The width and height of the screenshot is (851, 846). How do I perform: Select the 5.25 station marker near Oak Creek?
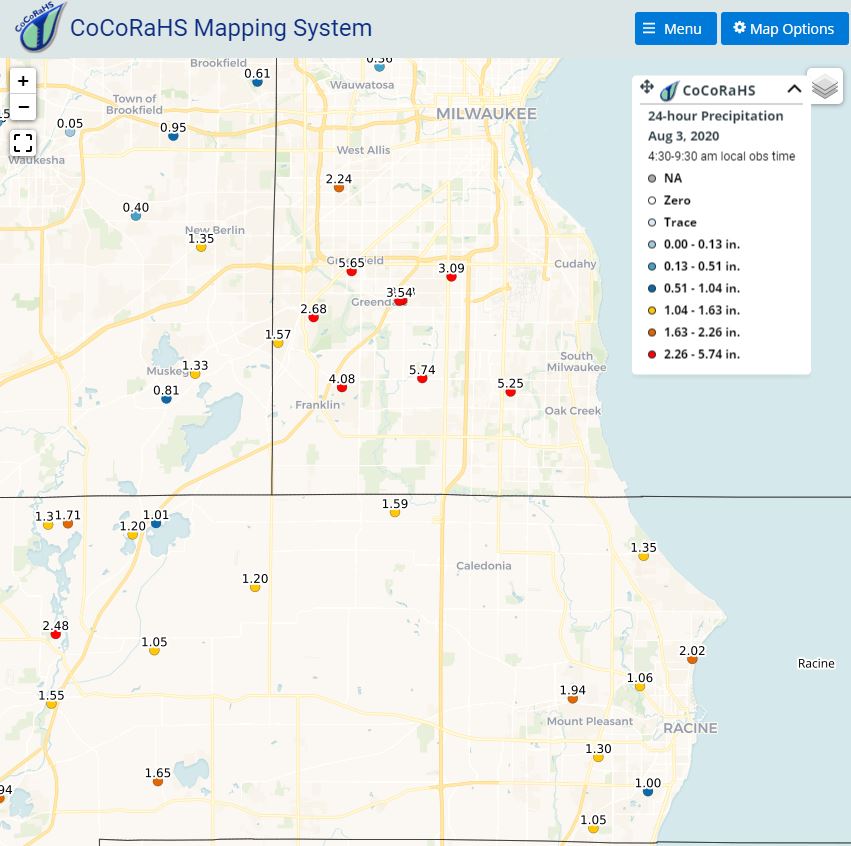pyautogui.click(x=510, y=392)
